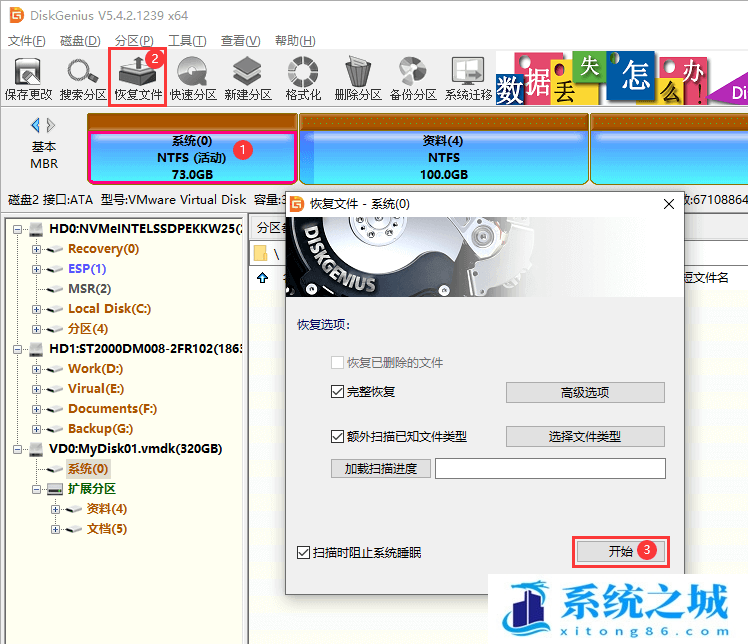Go to previous disk with left arrow
This screenshot has height=644, width=748.
pyautogui.click(x=35, y=125)
